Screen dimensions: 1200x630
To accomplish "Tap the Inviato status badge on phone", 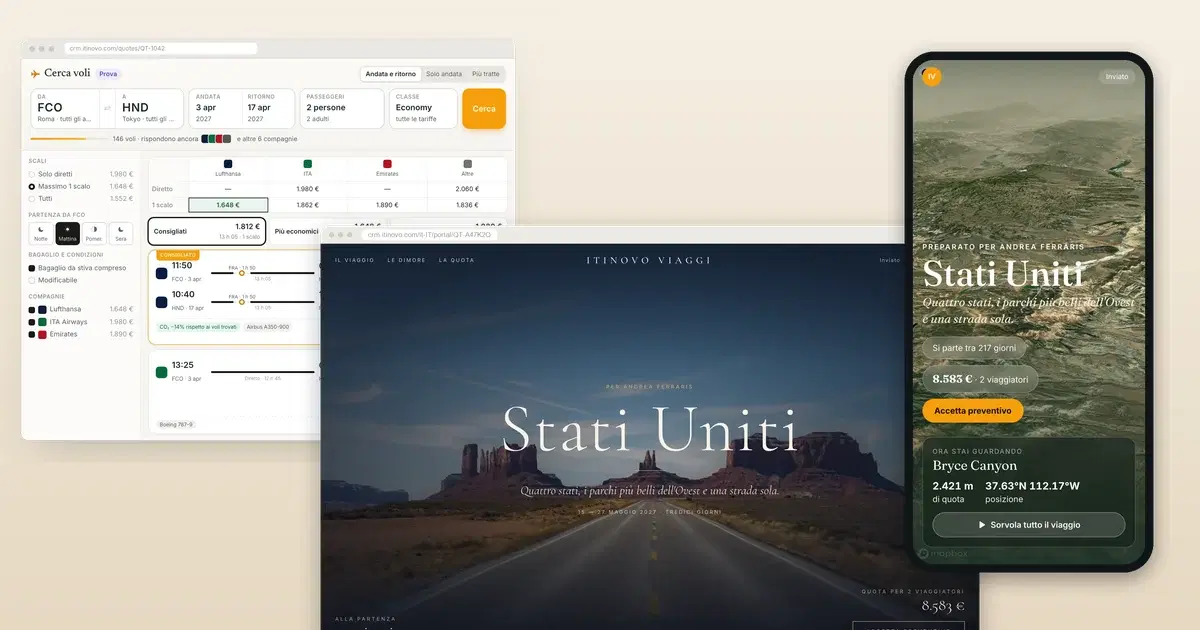I will [x=1117, y=77].
